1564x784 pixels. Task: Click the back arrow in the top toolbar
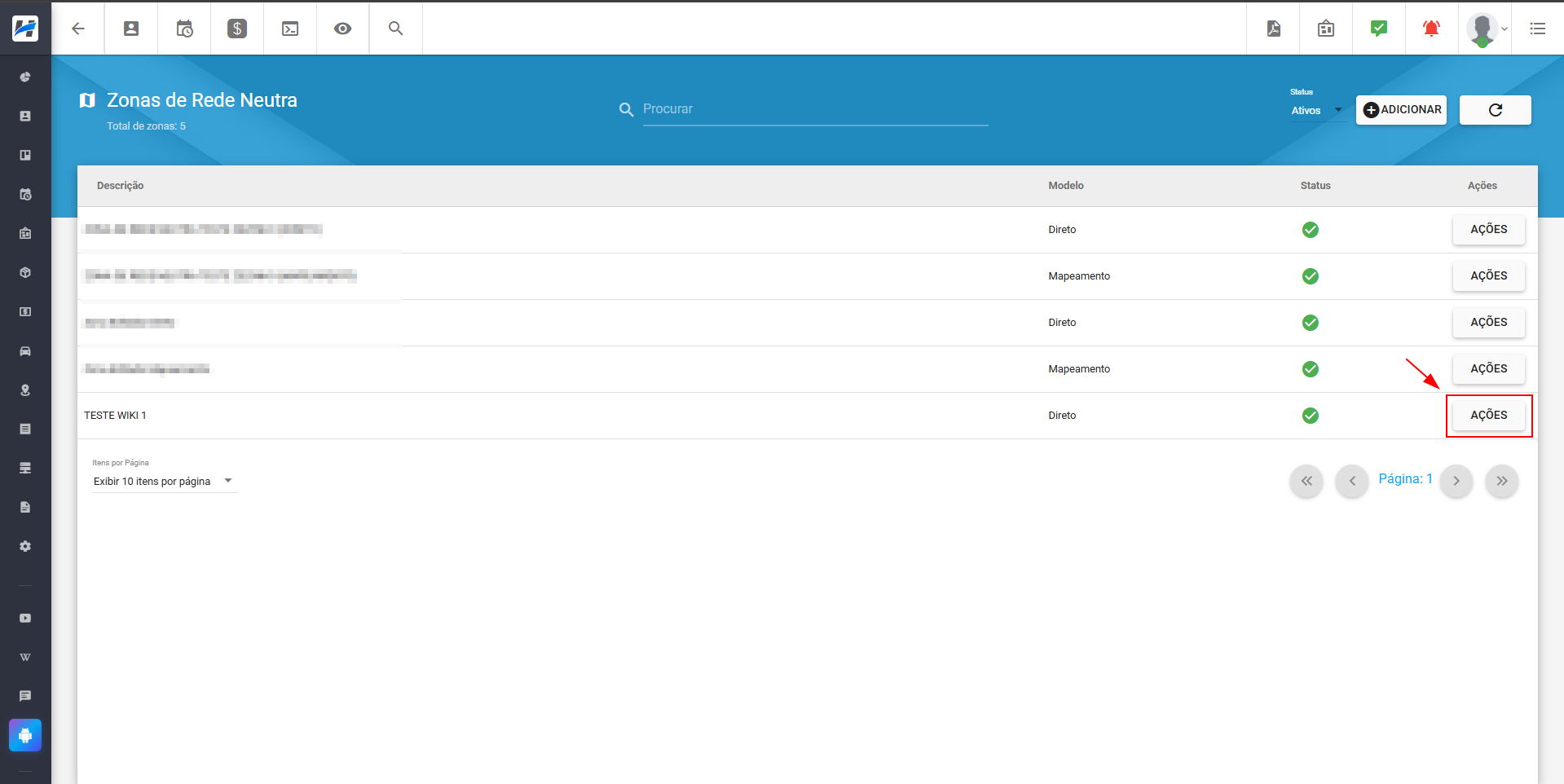click(78, 29)
